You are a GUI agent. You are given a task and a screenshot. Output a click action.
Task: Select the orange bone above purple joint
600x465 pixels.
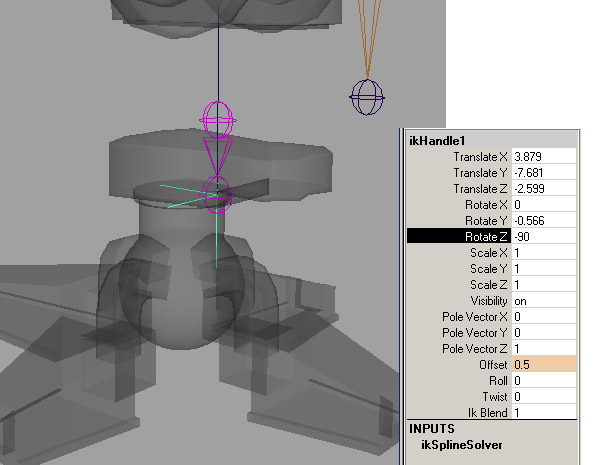coord(368,38)
